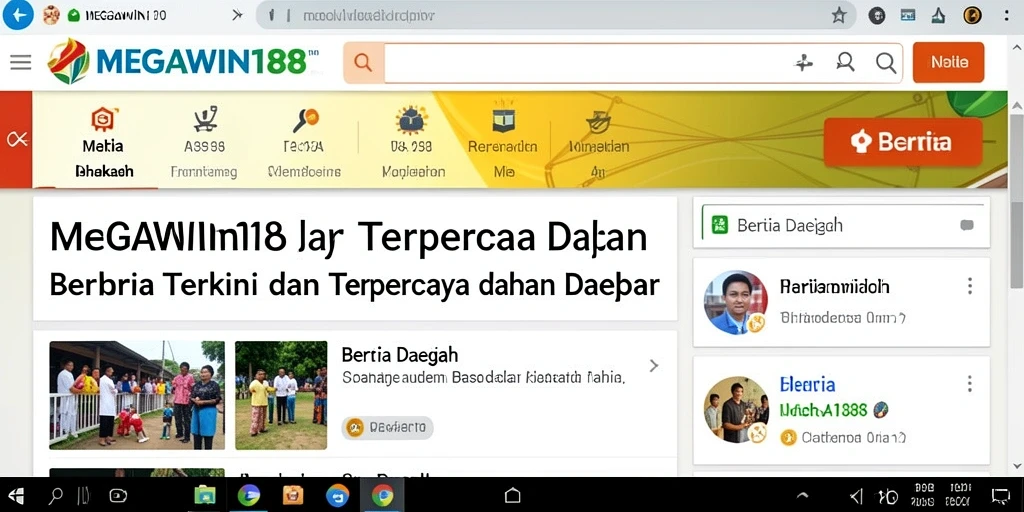Click the red Bertia button in the banner
The height and width of the screenshot is (512, 1024).
pyautogui.click(x=903, y=142)
